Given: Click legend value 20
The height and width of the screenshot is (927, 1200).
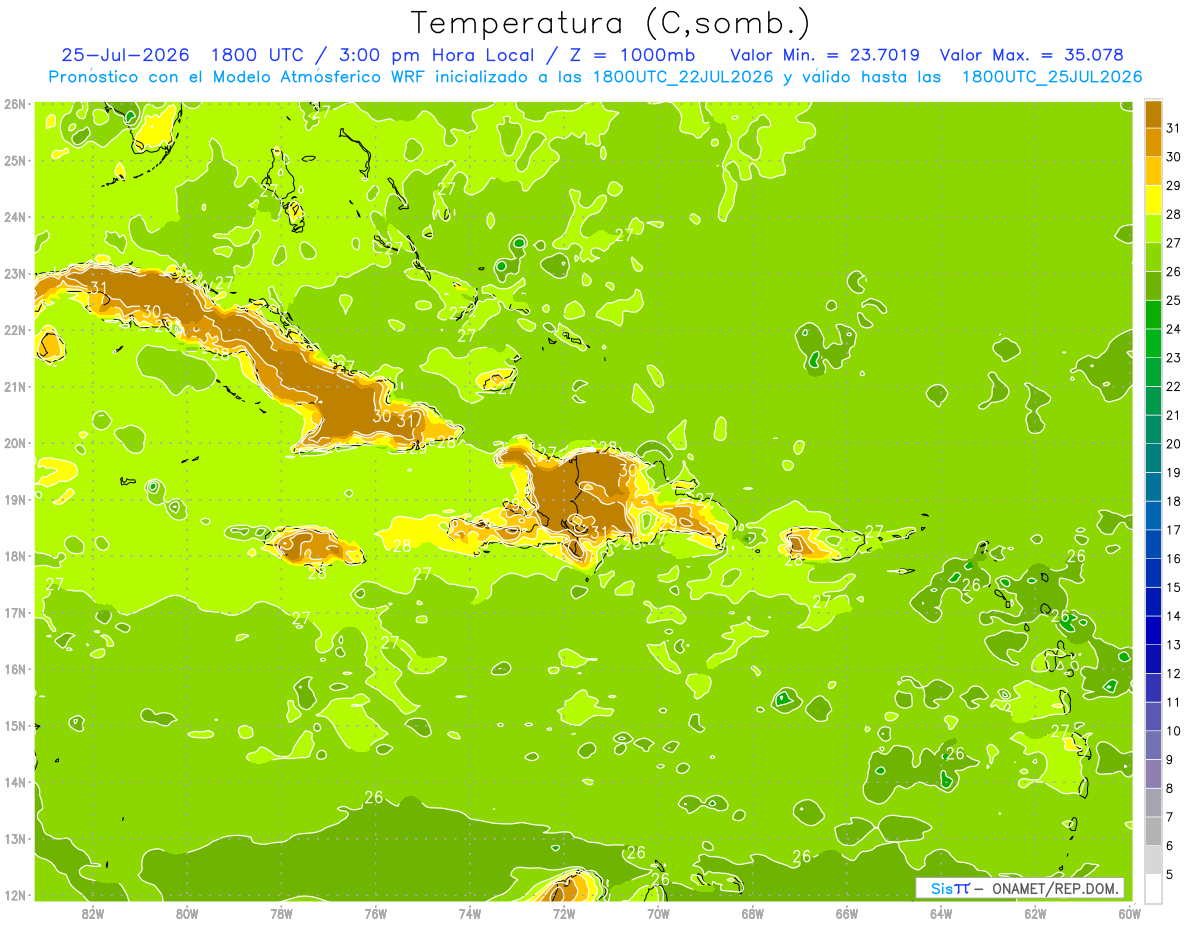Looking at the screenshot, I should pyautogui.click(x=1174, y=444).
